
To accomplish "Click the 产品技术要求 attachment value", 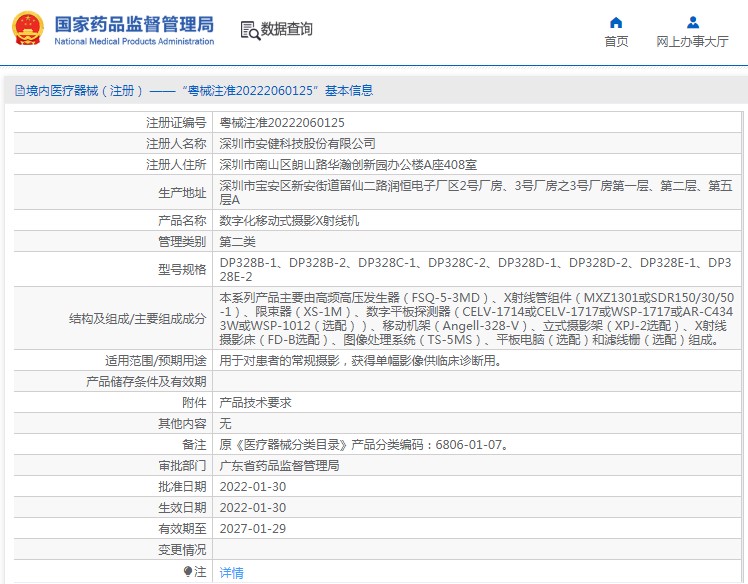I will 255,402.
